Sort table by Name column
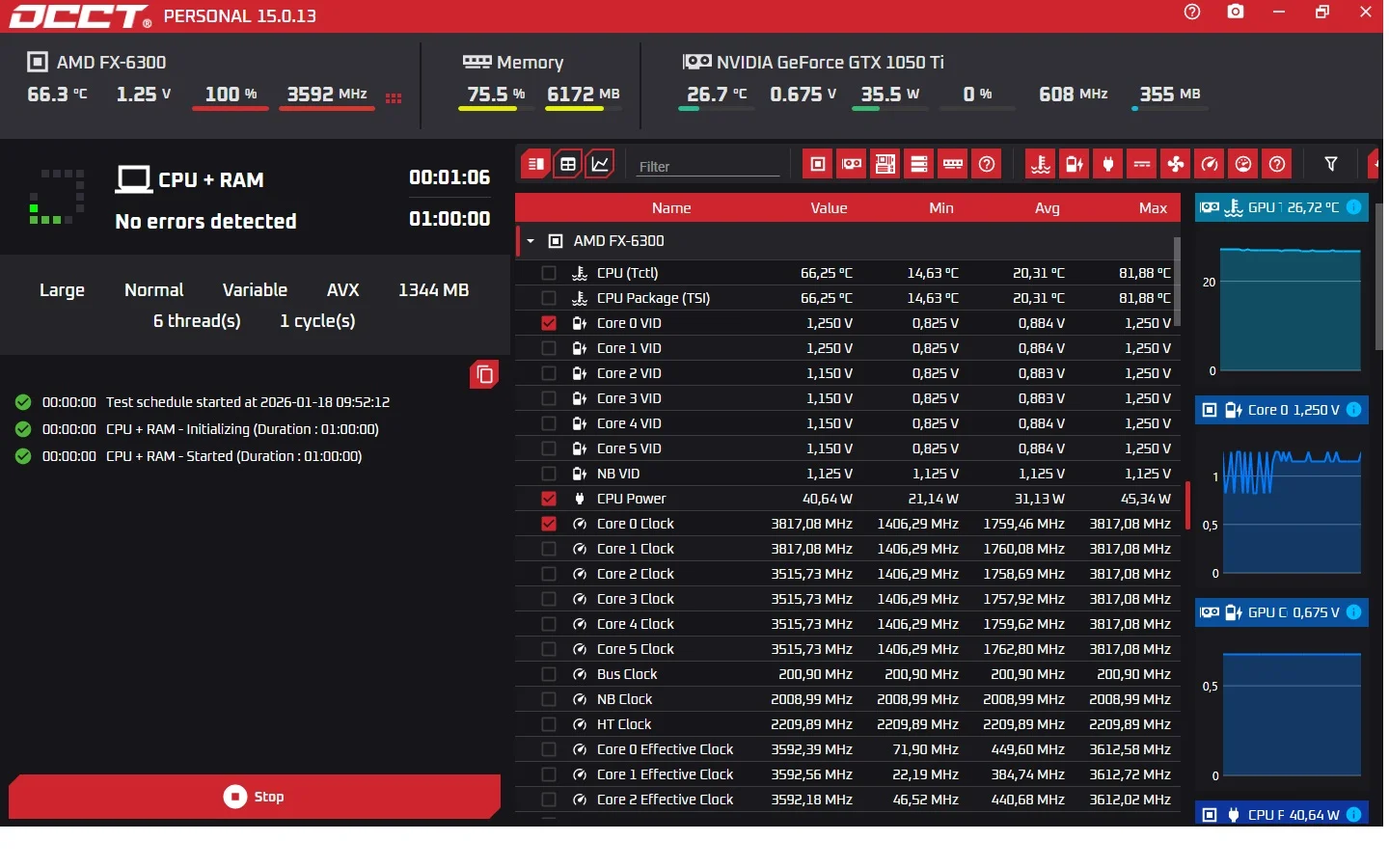Viewport: 1389px width, 868px height. (x=671, y=208)
